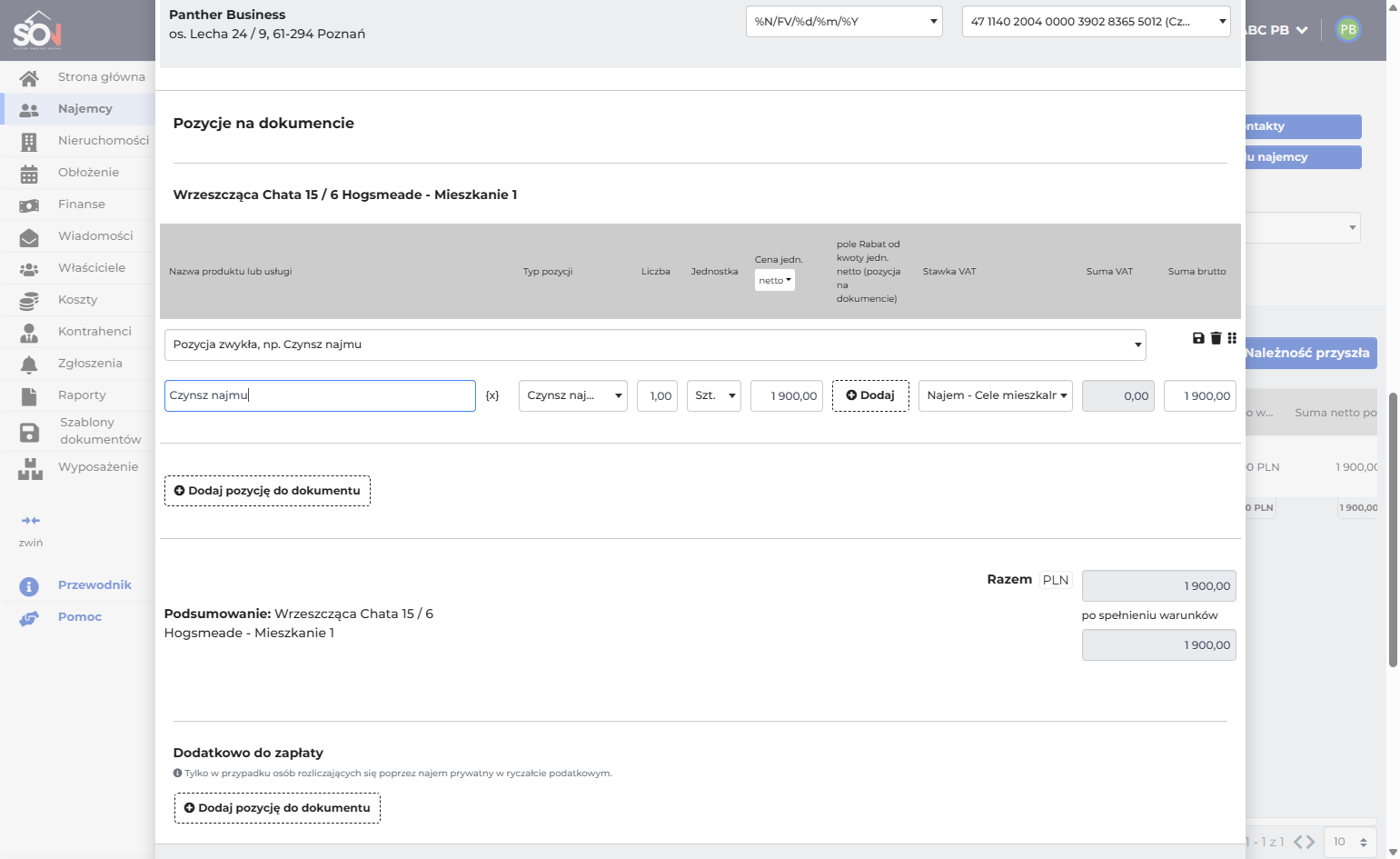Click the Finanse money icon
1400x859 pixels.
point(29,205)
